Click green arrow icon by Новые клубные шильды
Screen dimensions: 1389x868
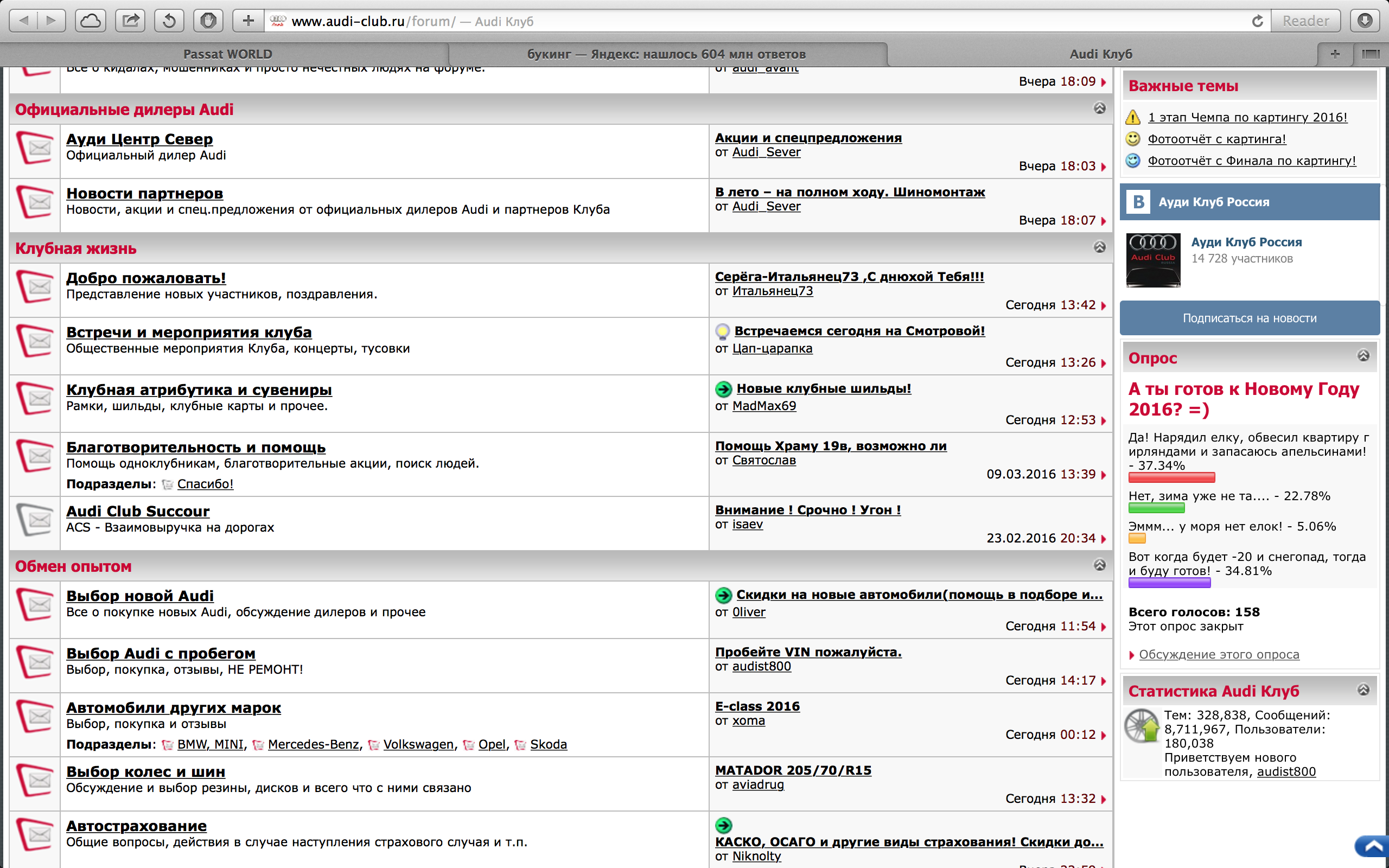coord(723,389)
